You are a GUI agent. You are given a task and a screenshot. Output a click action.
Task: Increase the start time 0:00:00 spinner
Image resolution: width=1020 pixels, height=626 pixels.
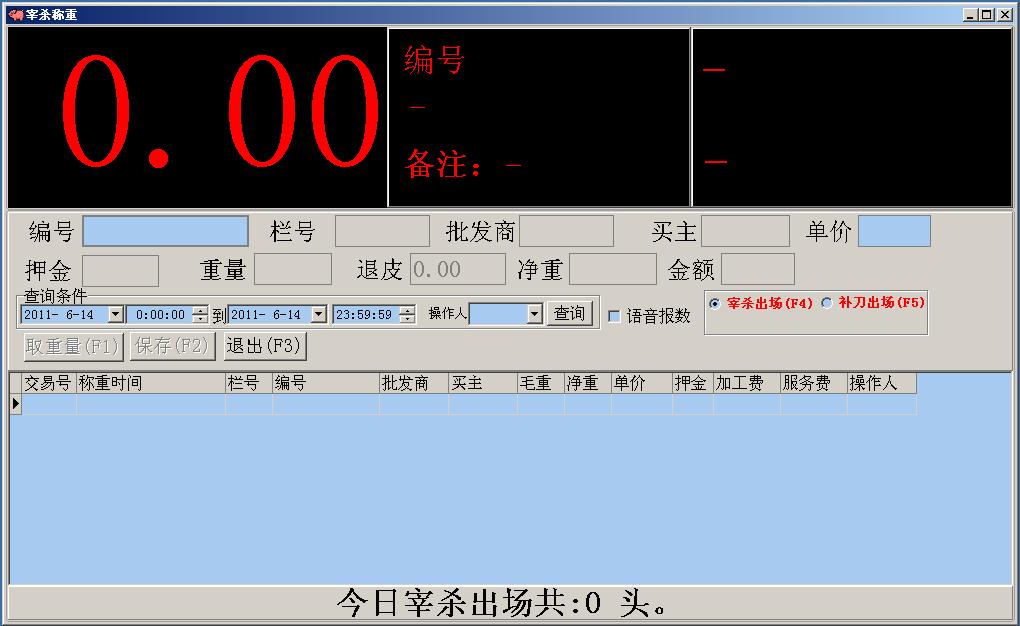click(x=200, y=310)
